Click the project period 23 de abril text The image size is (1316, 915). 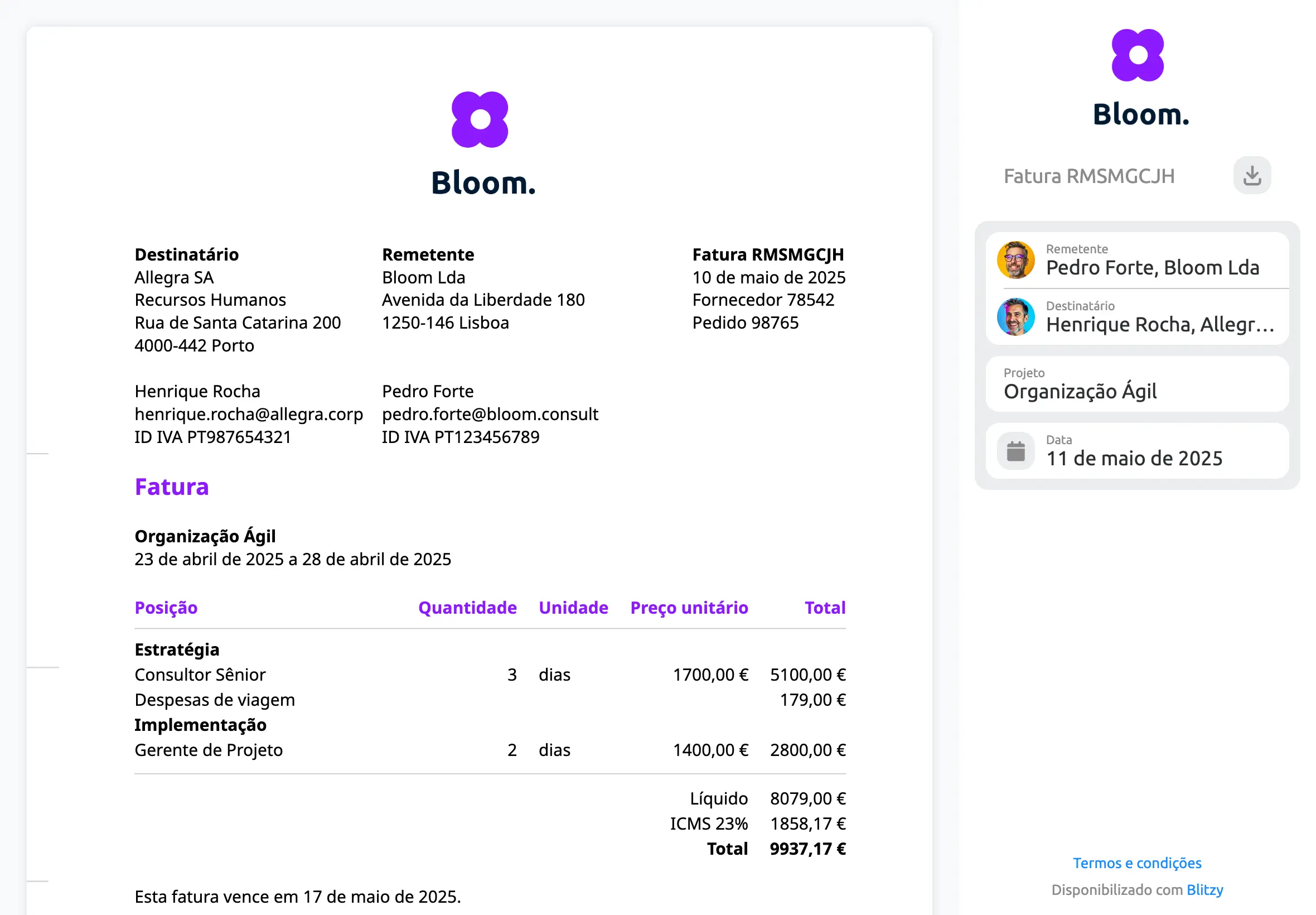[292, 559]
